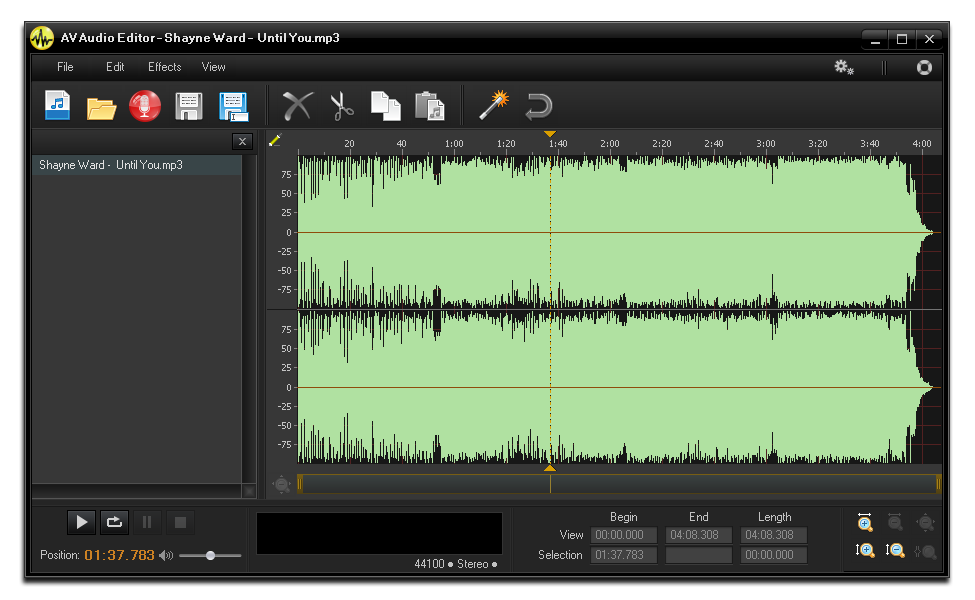The height and width of the screenshot is (600, 975).
Task: Click the speaker volume icon
Action: point(166,555)
